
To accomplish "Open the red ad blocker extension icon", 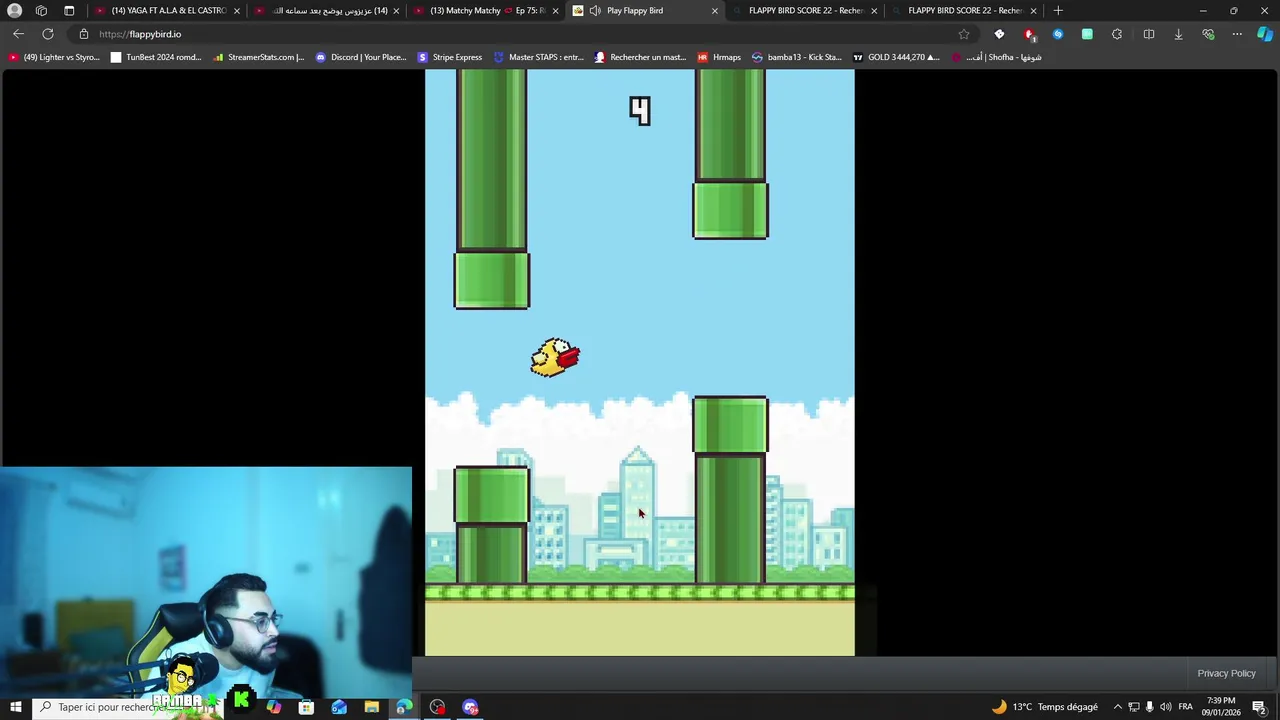I will coord(1029,34).
